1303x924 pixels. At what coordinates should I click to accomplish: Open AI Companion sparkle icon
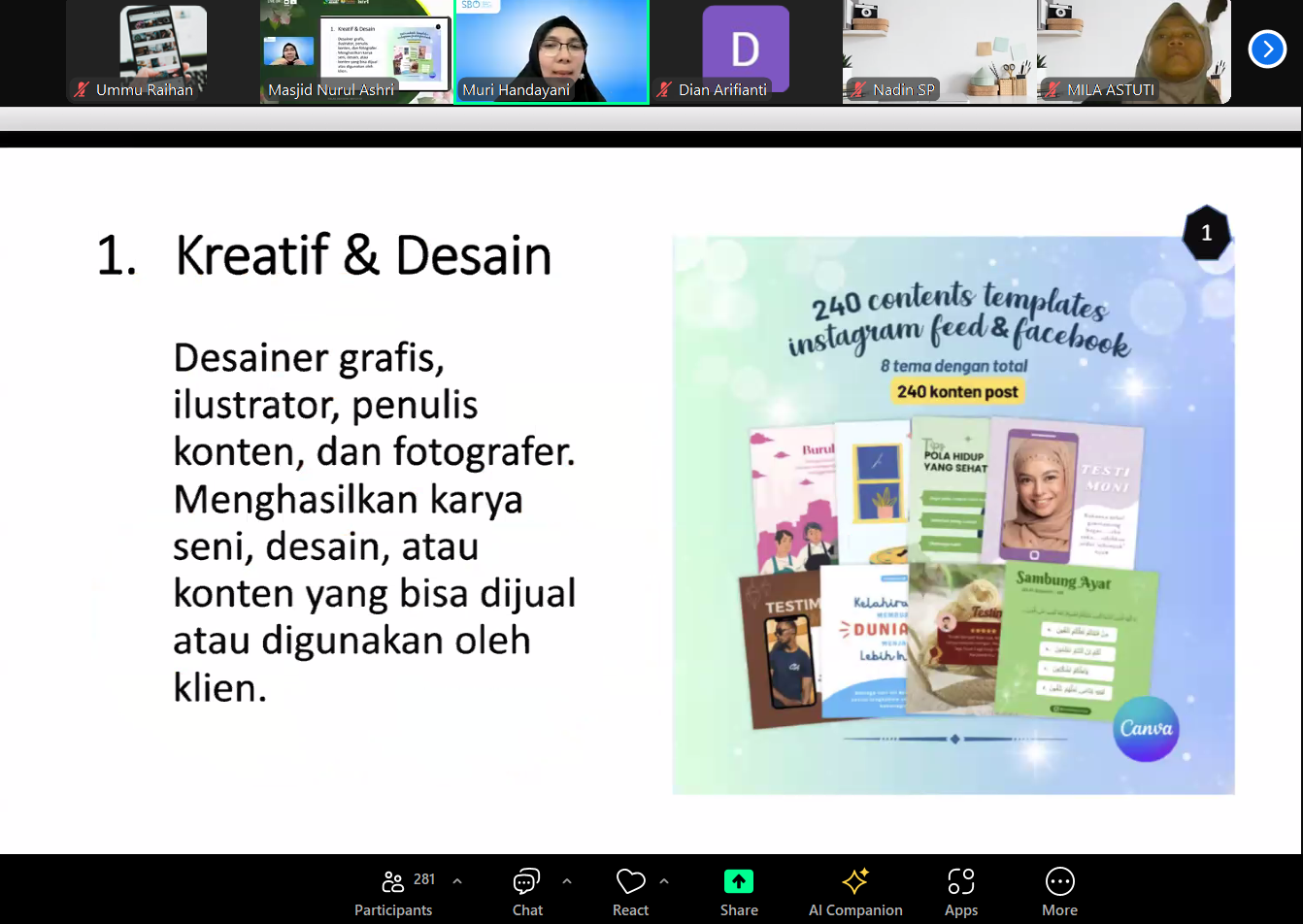pos(855,881)
